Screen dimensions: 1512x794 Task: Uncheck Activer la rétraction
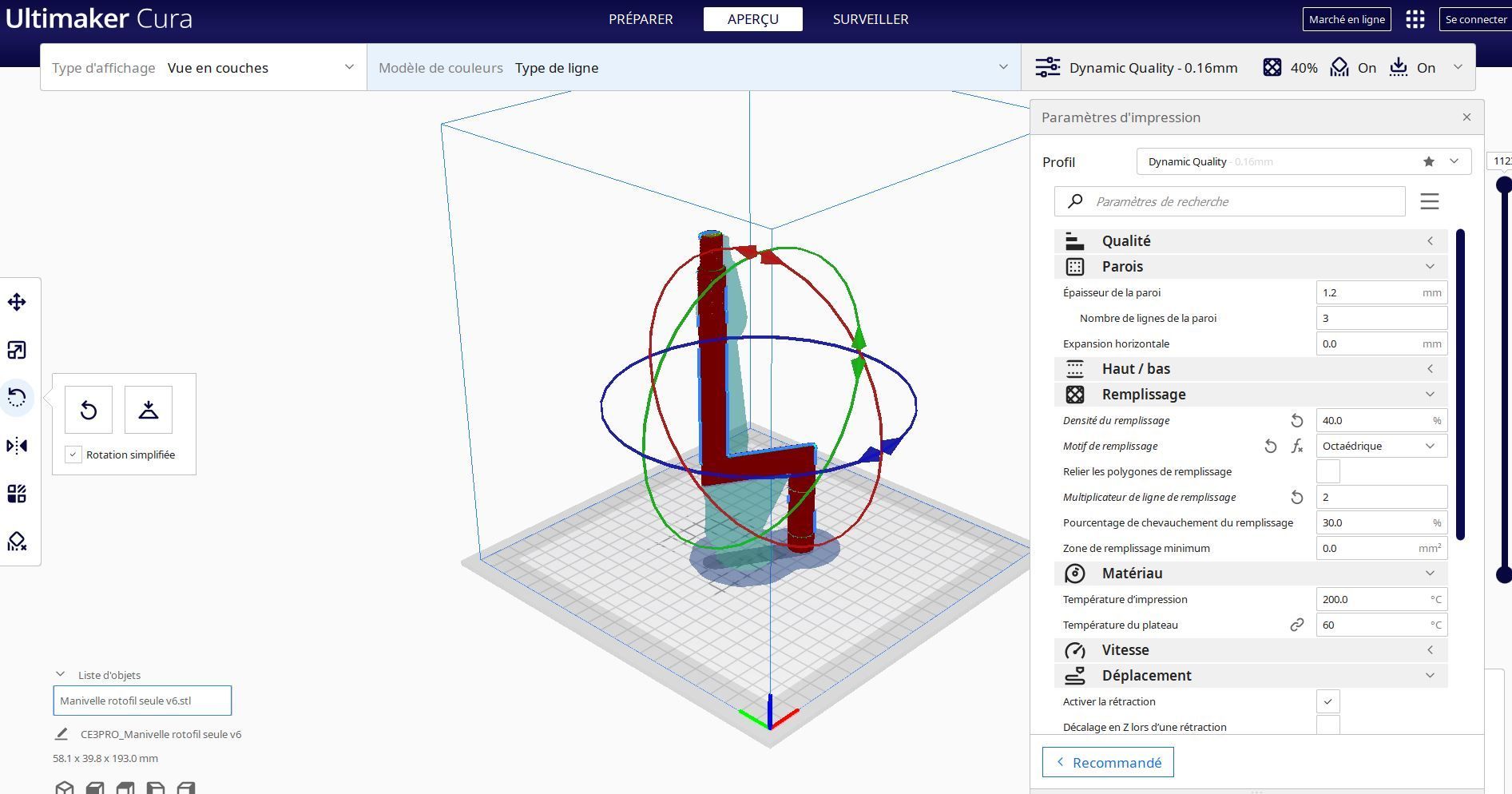tap(1328, 701)
